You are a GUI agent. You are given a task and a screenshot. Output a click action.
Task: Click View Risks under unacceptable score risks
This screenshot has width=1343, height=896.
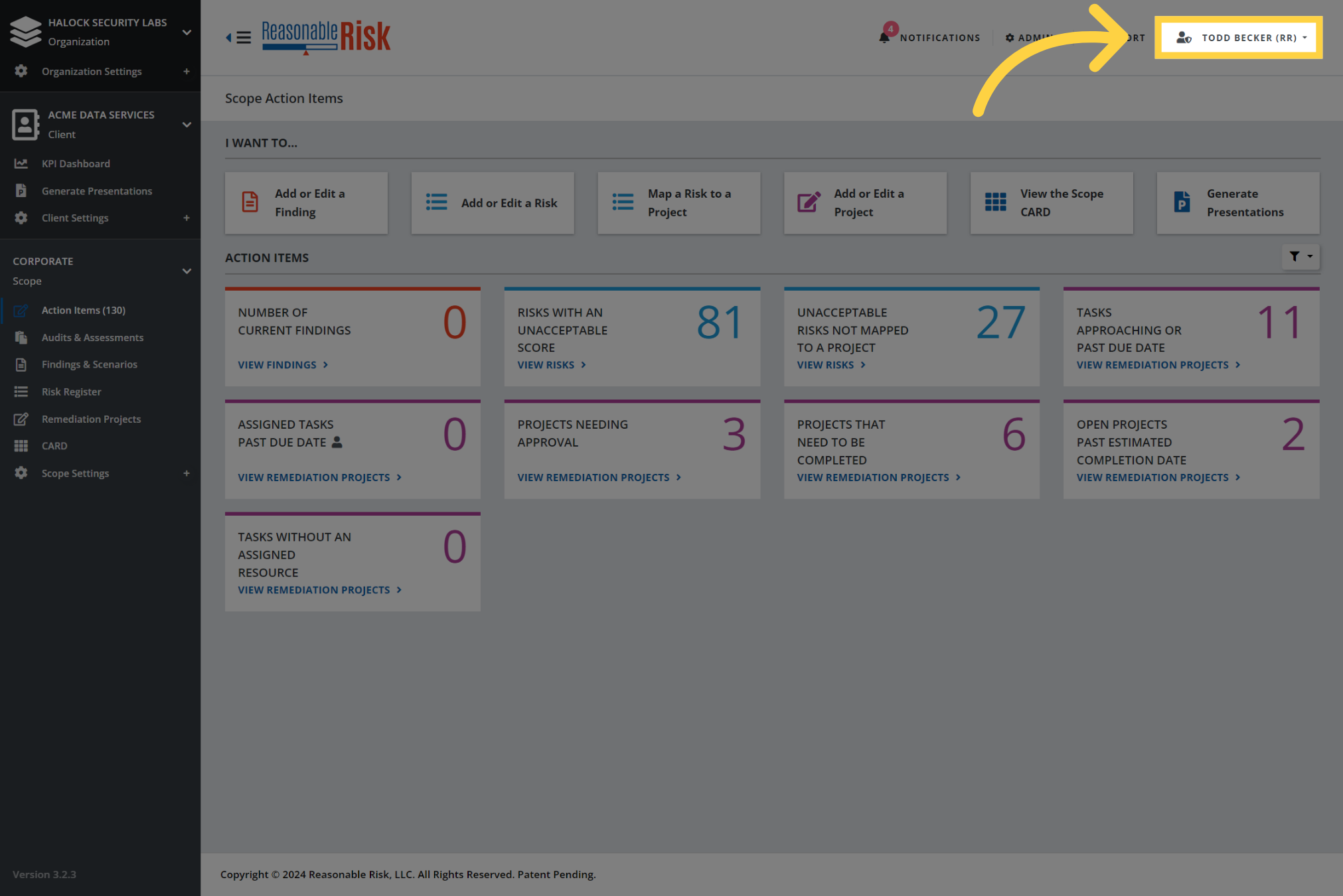(552, 365)
